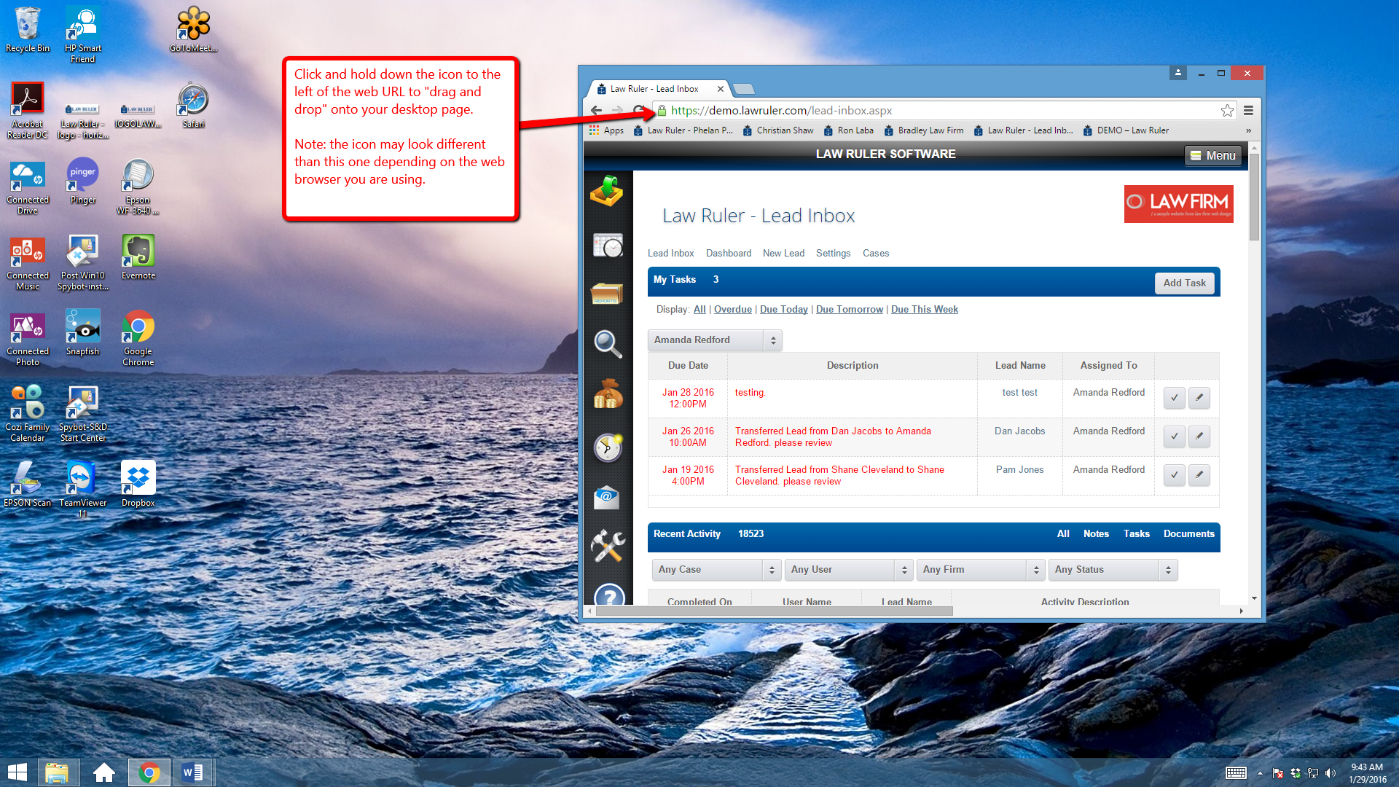Select the Dropbox desktop shortcut

coord(138,484)
